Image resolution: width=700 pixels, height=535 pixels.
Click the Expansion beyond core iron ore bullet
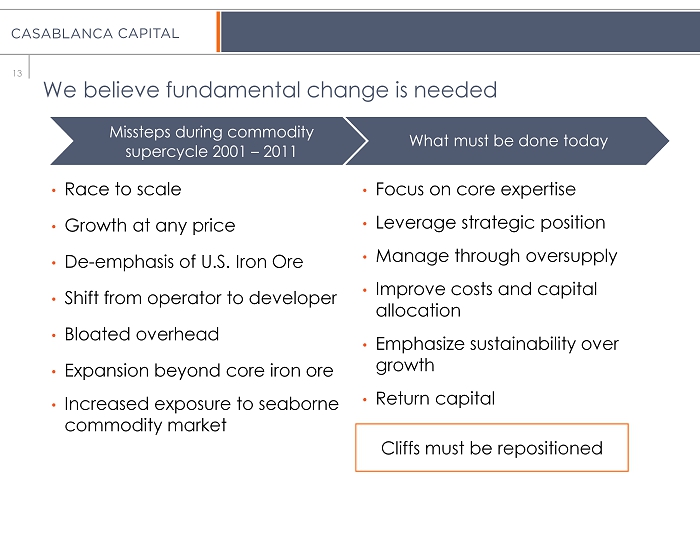click(x=198, y=371)
